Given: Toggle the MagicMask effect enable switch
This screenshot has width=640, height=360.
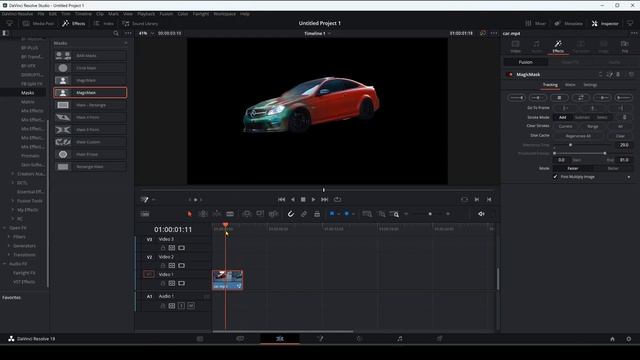Looking at the screenshot, I should [510, 74].
